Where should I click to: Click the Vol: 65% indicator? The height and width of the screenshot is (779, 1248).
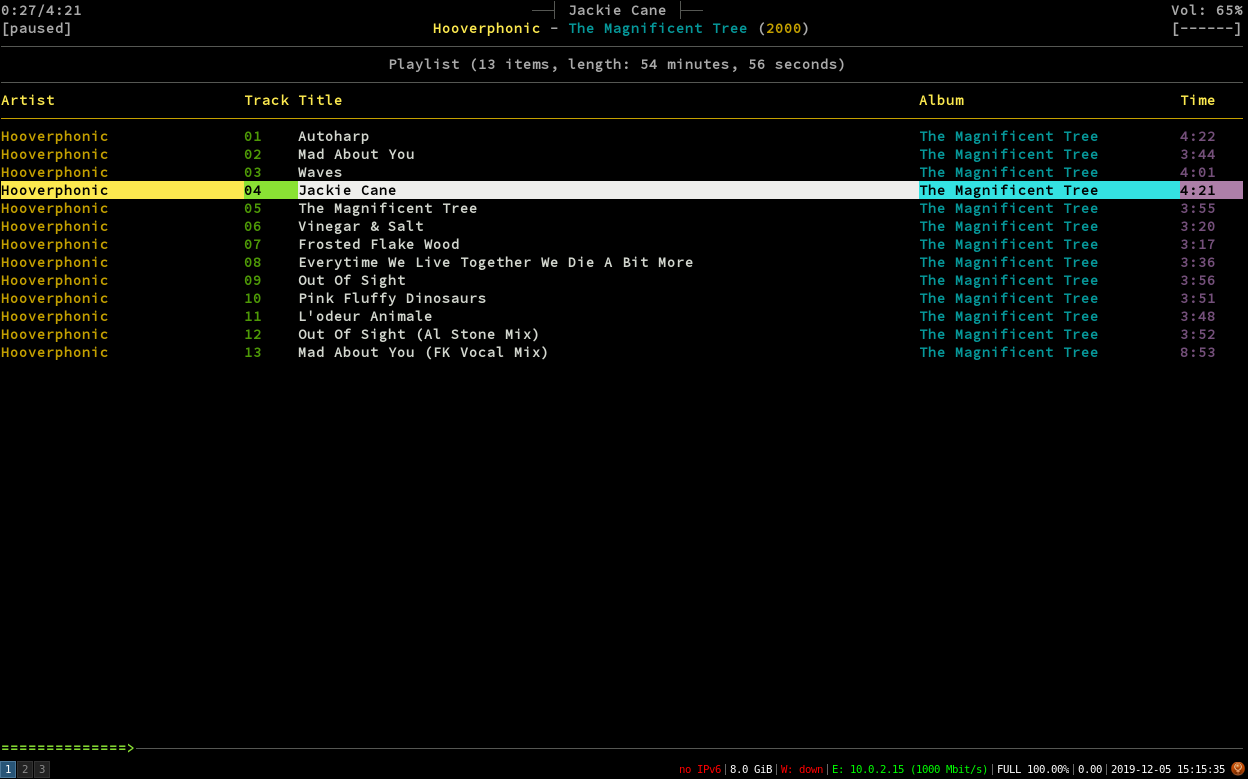pos(1207,10)
